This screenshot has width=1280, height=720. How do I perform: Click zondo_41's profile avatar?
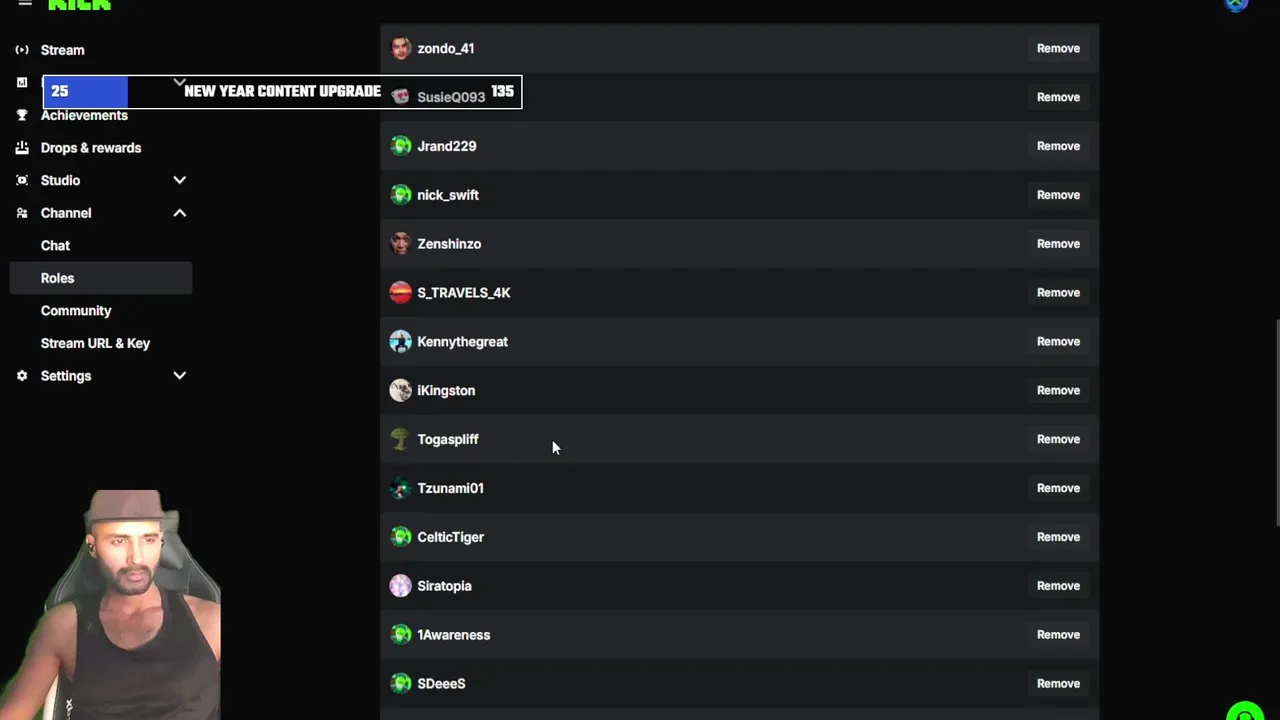click(400, 48)
